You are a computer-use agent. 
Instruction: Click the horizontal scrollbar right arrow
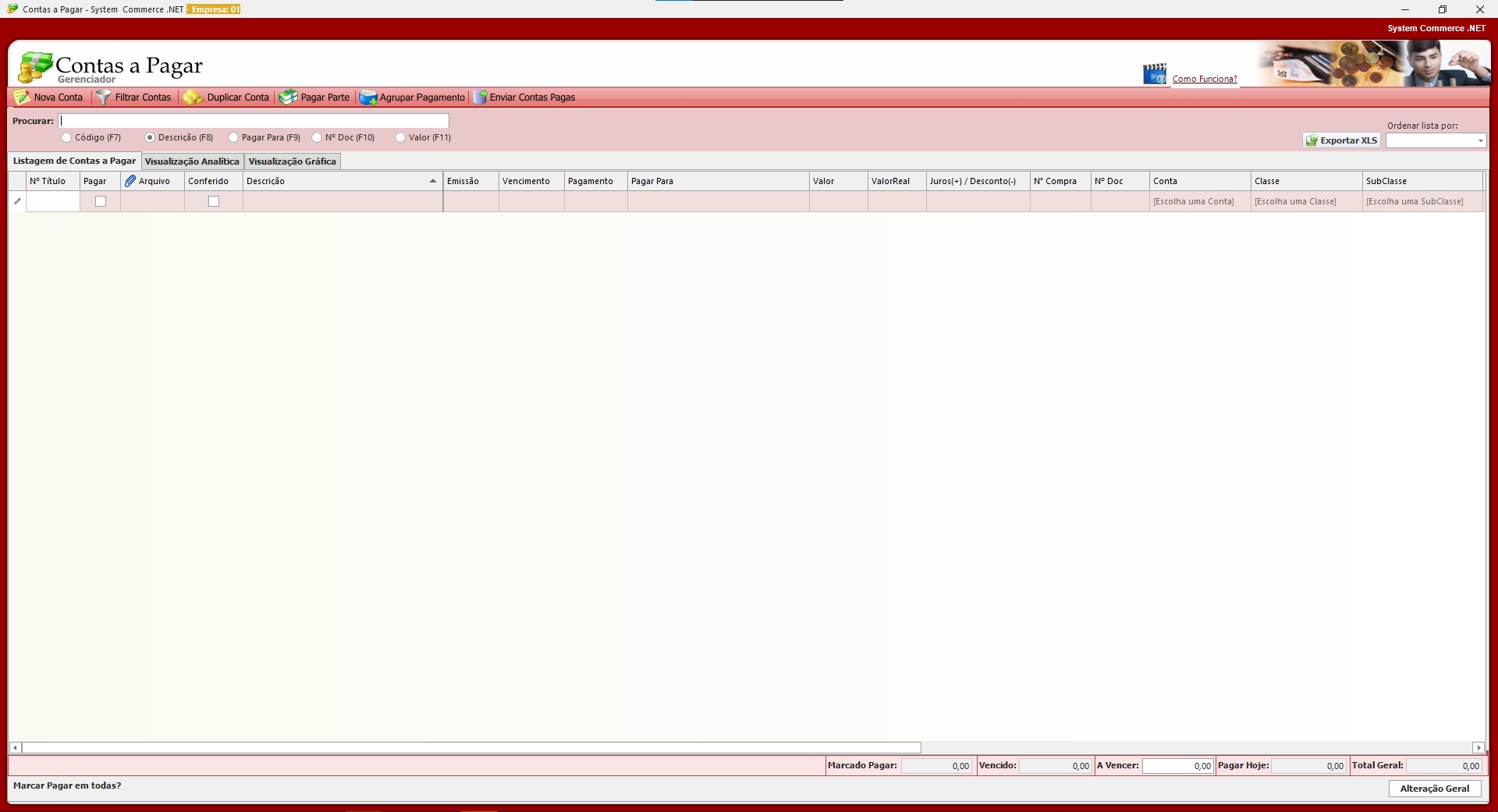1478,747
